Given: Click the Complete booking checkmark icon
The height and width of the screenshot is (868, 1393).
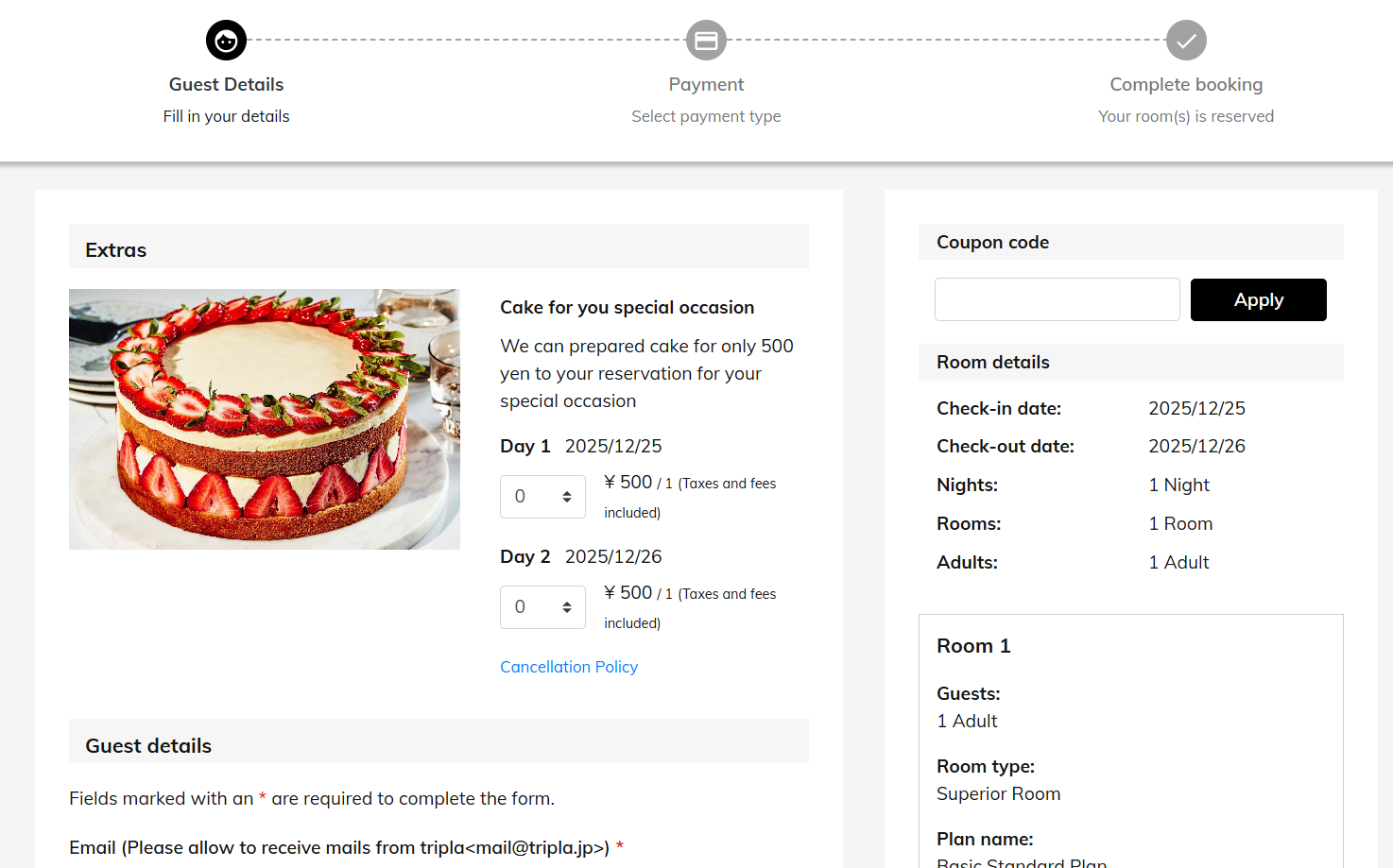Looking at the screenshot, I should (x=1186, y=41).
